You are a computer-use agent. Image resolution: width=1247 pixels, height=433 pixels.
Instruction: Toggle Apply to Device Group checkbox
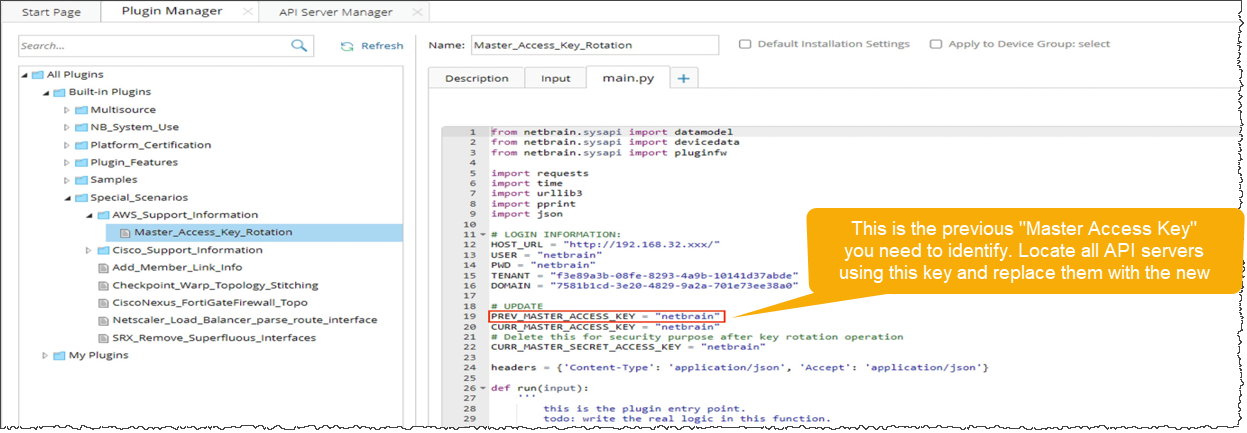coord(936,44)
